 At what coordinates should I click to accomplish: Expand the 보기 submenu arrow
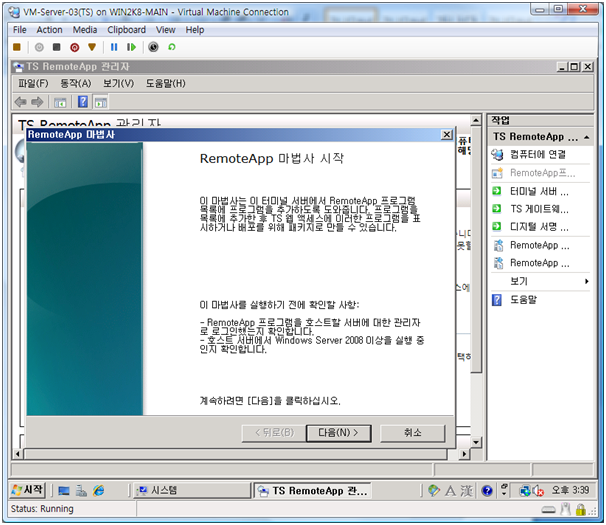click(x=587, y=281)
